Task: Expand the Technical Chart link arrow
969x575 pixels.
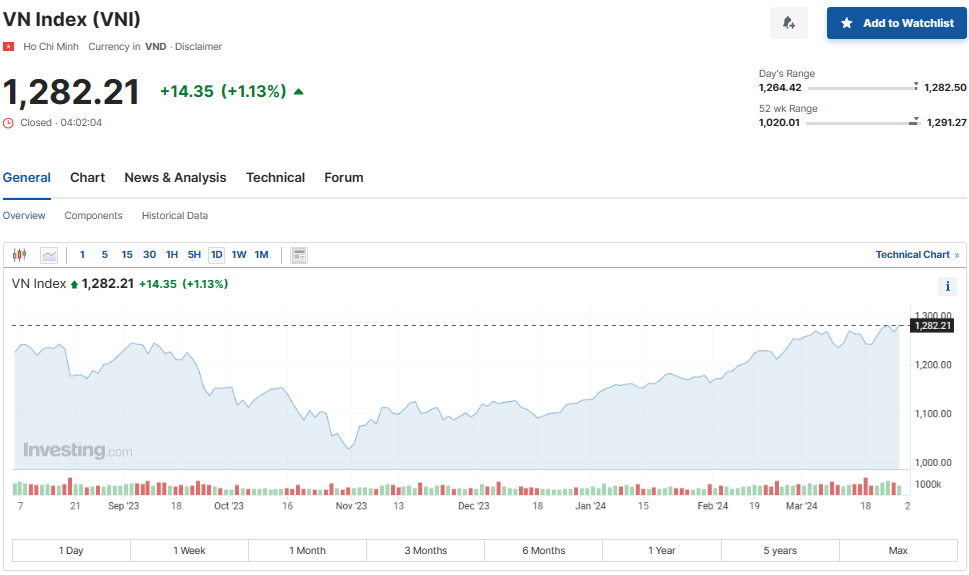Action: [956, 255]
